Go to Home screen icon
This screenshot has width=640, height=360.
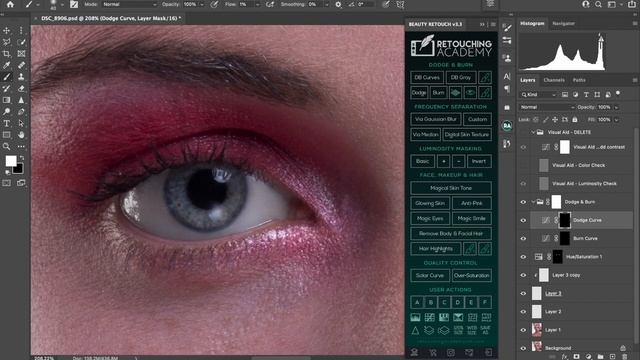(x=10, y=4)
